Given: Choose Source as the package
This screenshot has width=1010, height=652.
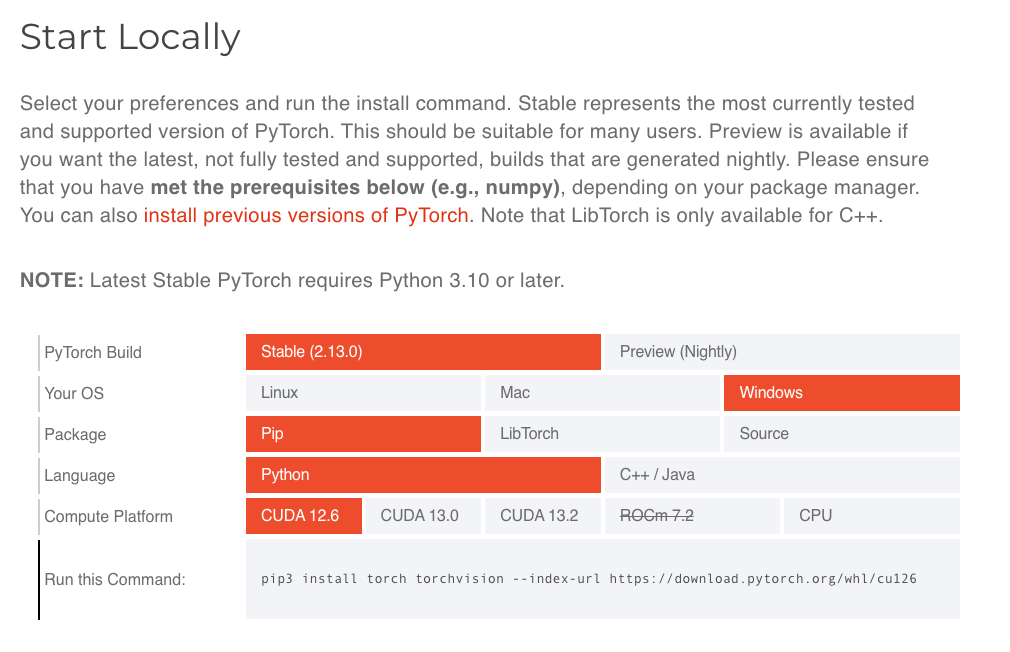Looking at the screenshot, I should (x=842, y=434).
